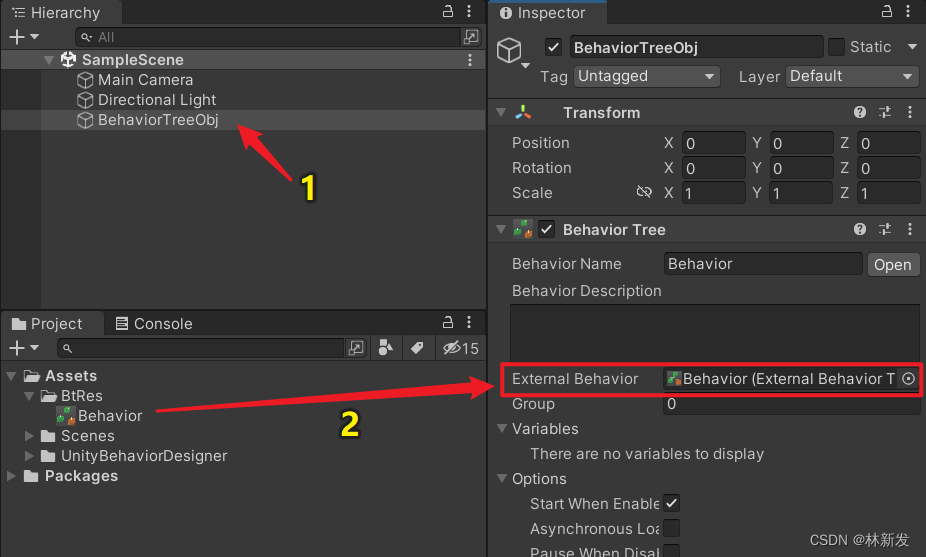Open Transform component options menu

[x=909, y=112]
